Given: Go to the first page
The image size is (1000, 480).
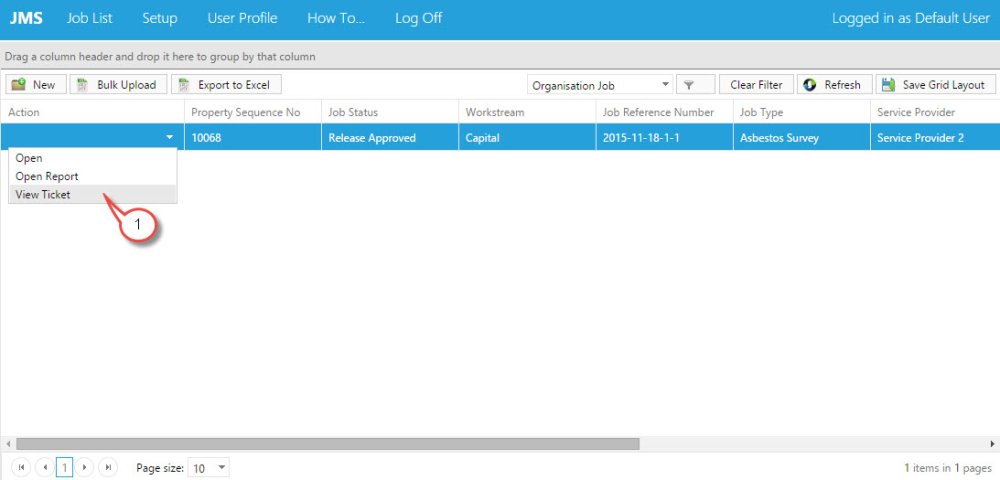Looking at the screenshot, I should click(21, 467).
